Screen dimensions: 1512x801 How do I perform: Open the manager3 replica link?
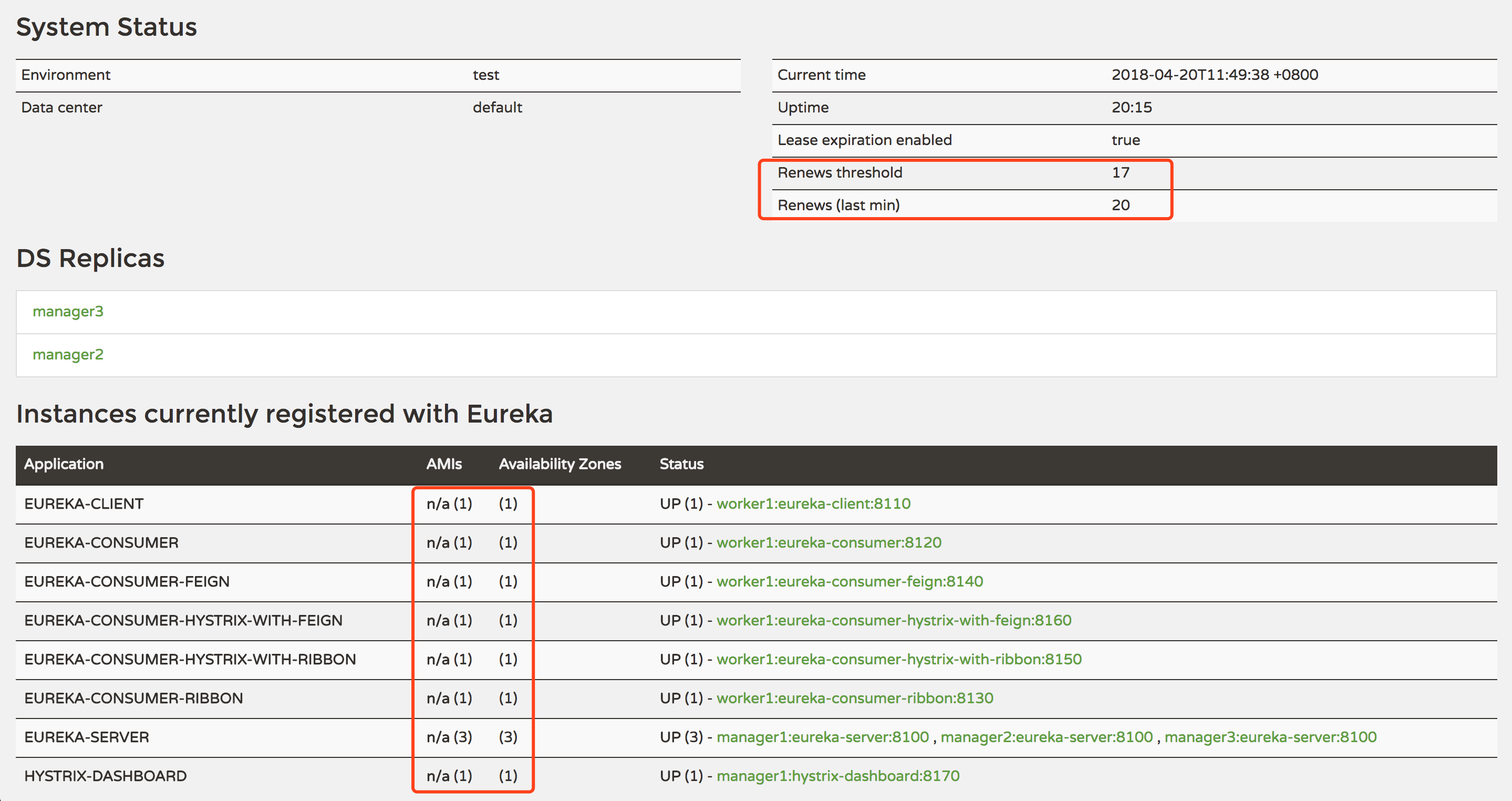pos(68,311)
